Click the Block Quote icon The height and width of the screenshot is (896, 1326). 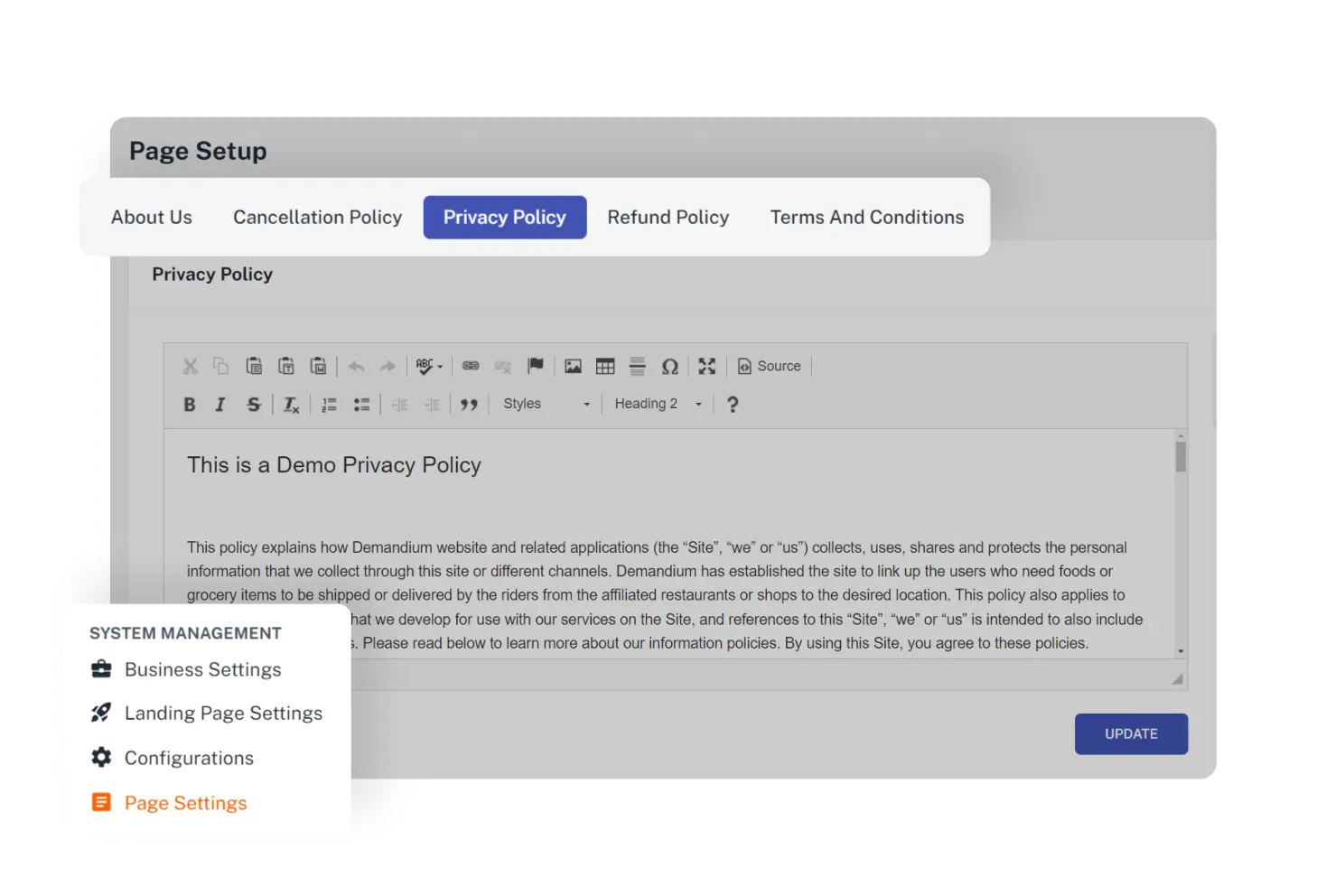coord(469,405)
